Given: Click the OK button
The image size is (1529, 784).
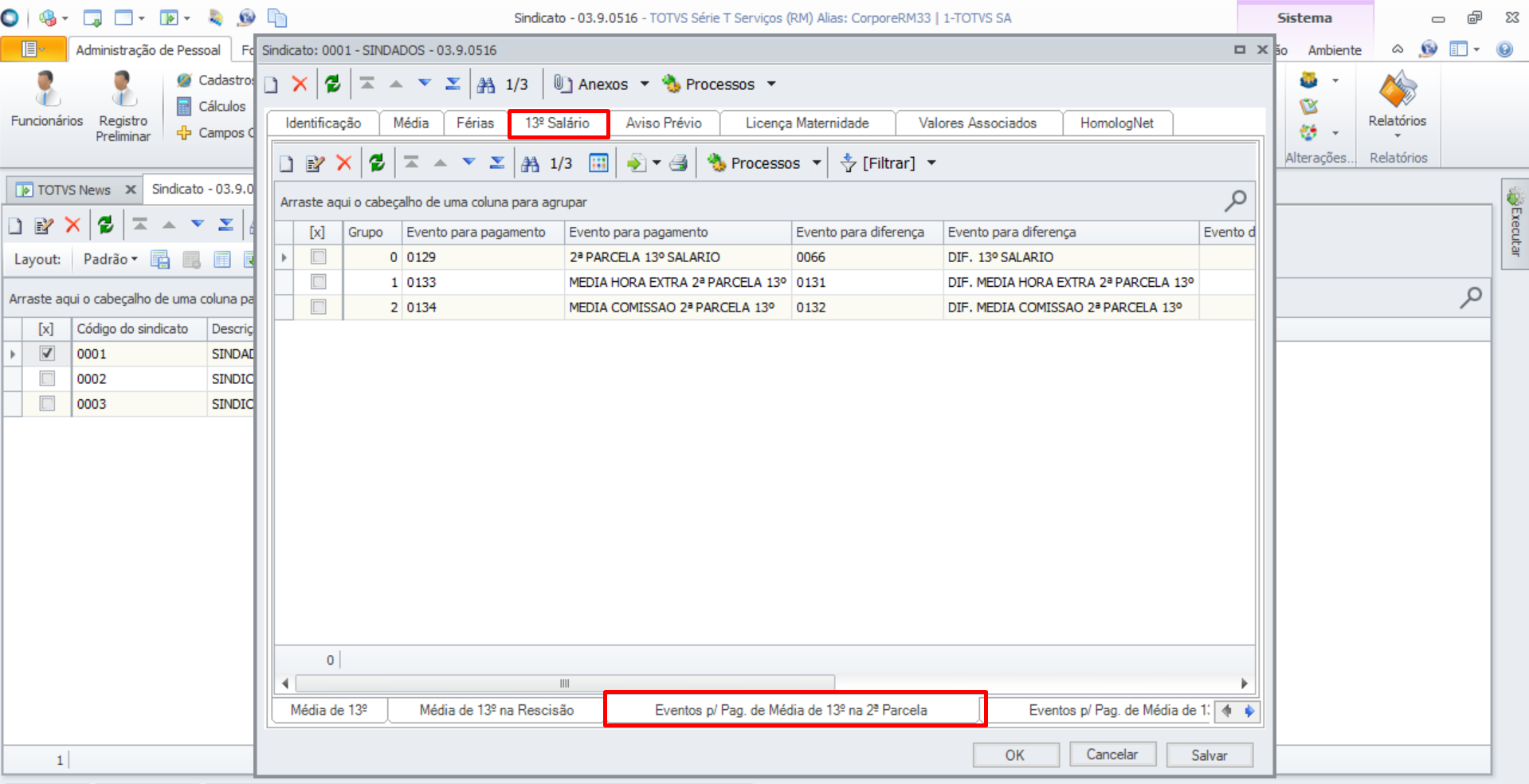Looking at the screenshot, I should [1015, 755].
